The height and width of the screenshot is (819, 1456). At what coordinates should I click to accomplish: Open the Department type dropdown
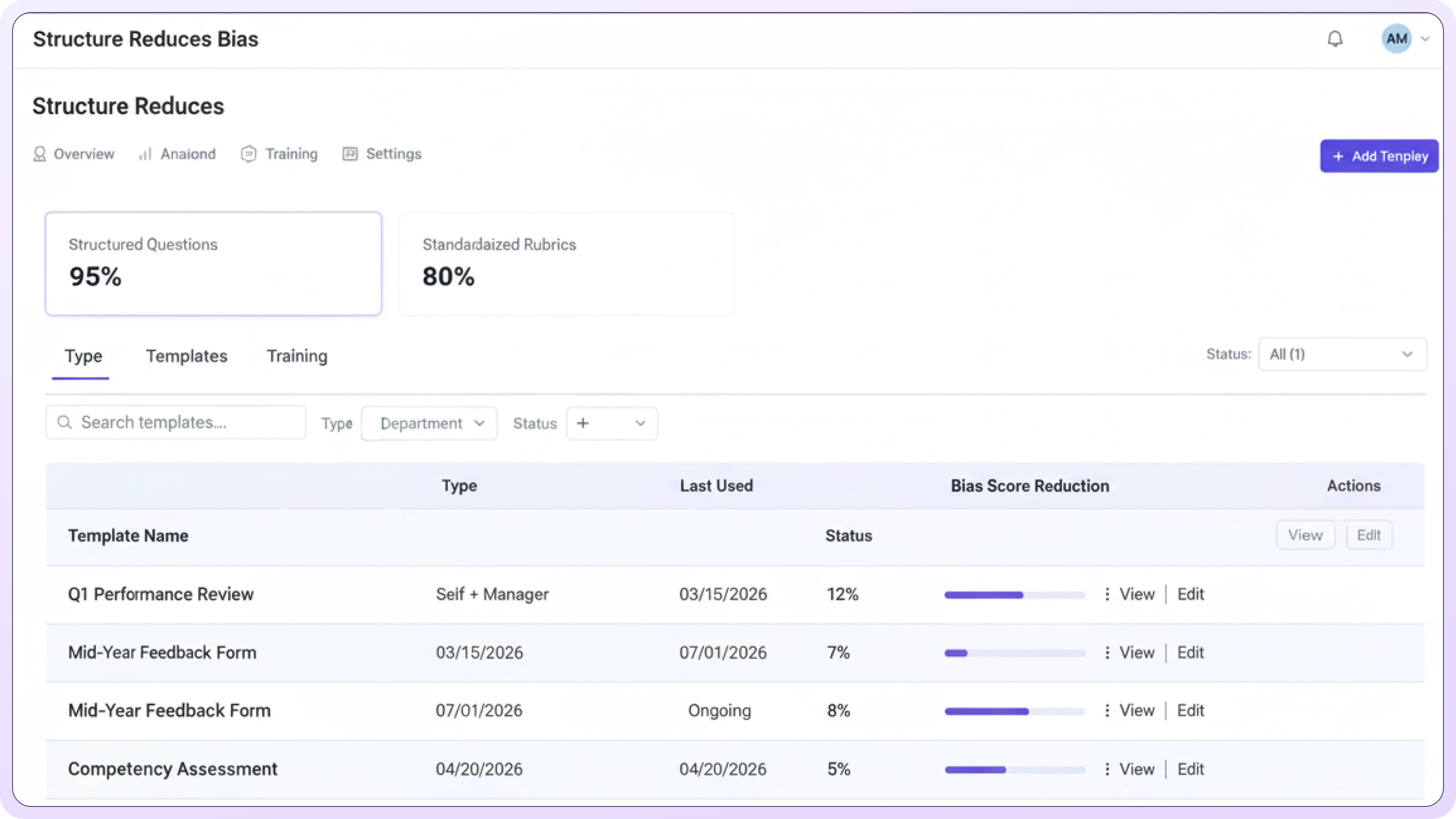tap(429, 424)
